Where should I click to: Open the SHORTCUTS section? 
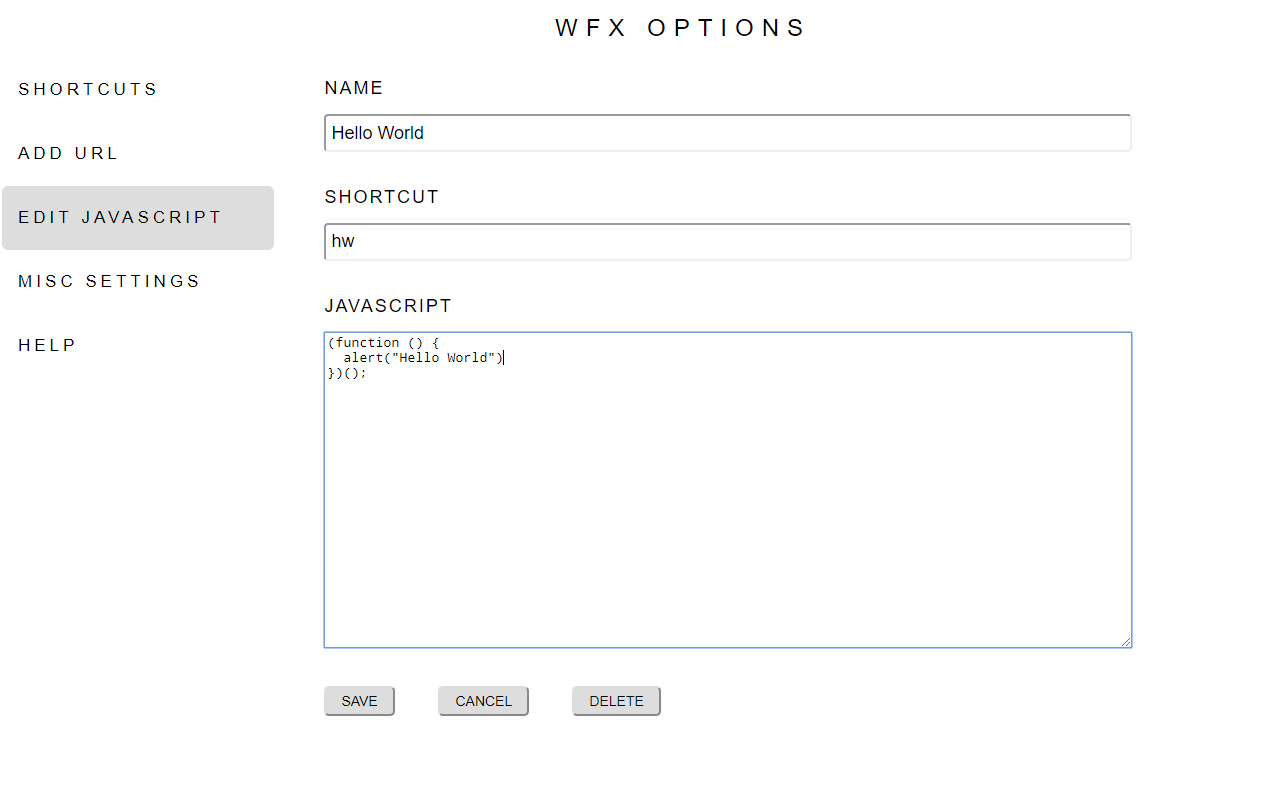click(87, 89)
